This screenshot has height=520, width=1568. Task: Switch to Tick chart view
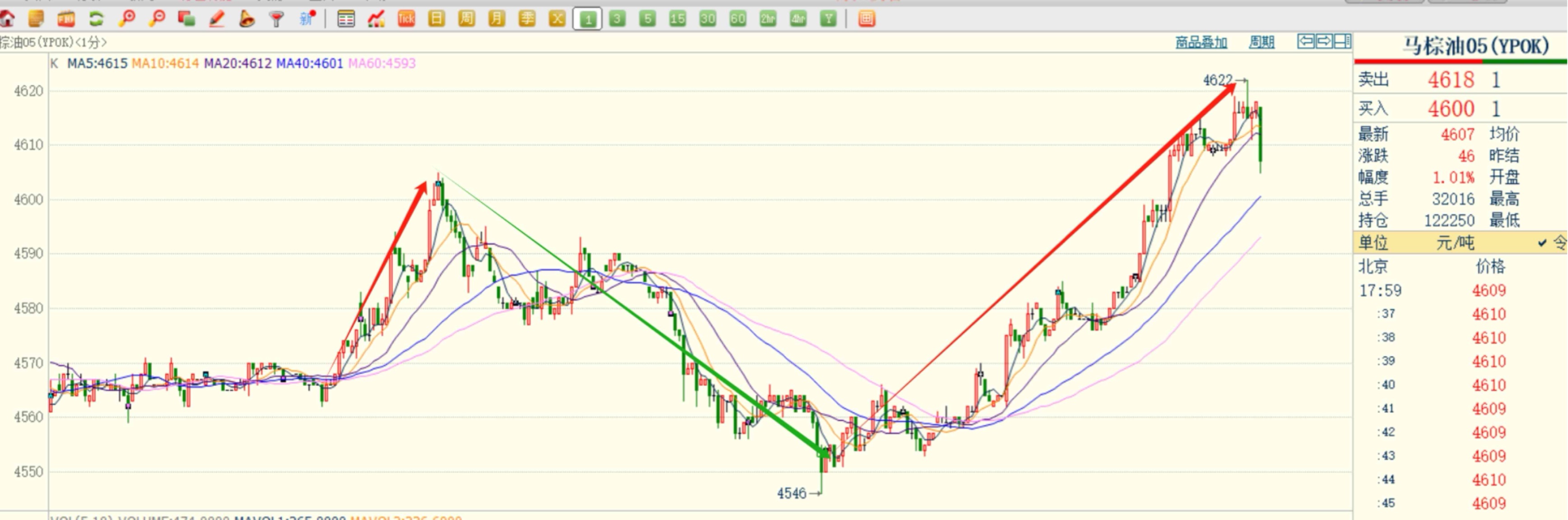406,19
